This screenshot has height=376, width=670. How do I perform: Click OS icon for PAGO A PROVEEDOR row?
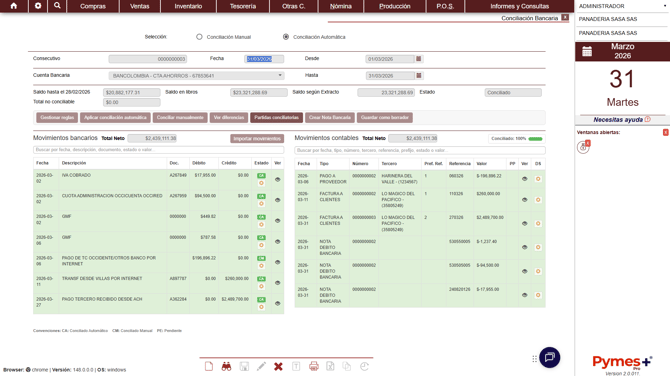coord(538,179)
